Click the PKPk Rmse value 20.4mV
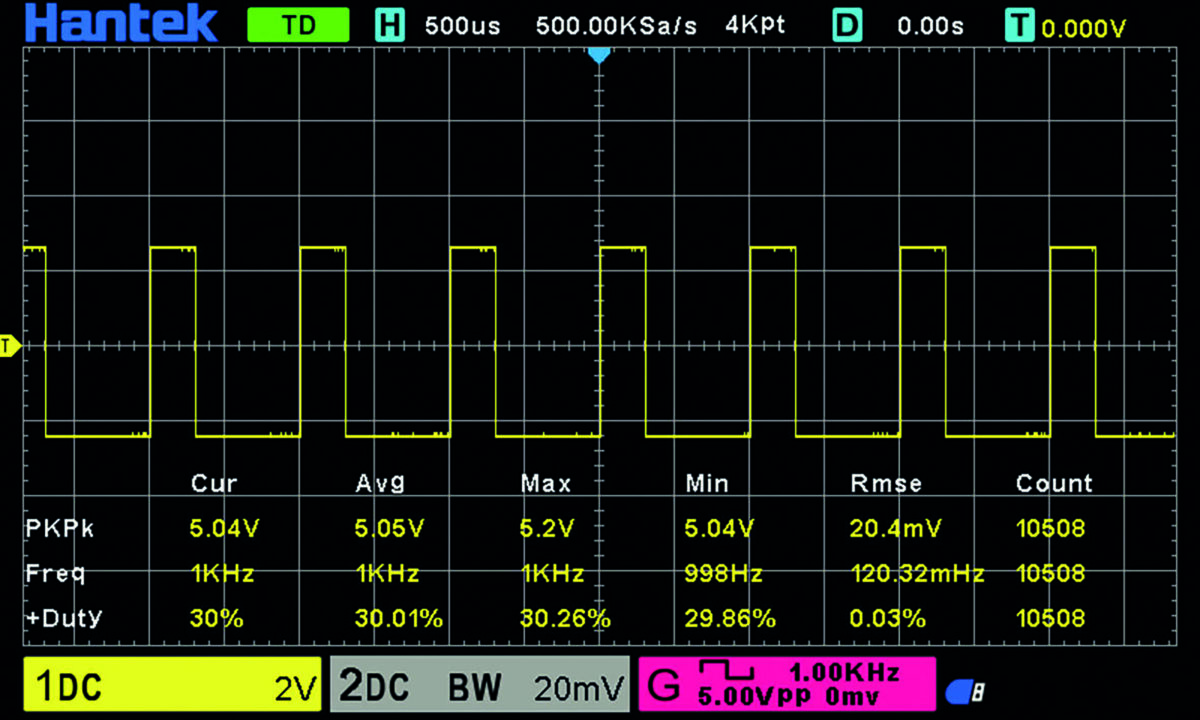This screenshot has width=1200, height=720. pos(895,528)
